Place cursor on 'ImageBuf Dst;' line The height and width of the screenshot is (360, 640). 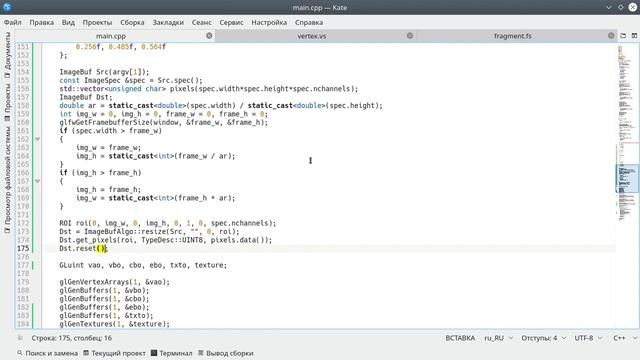(x=86, y=97)
